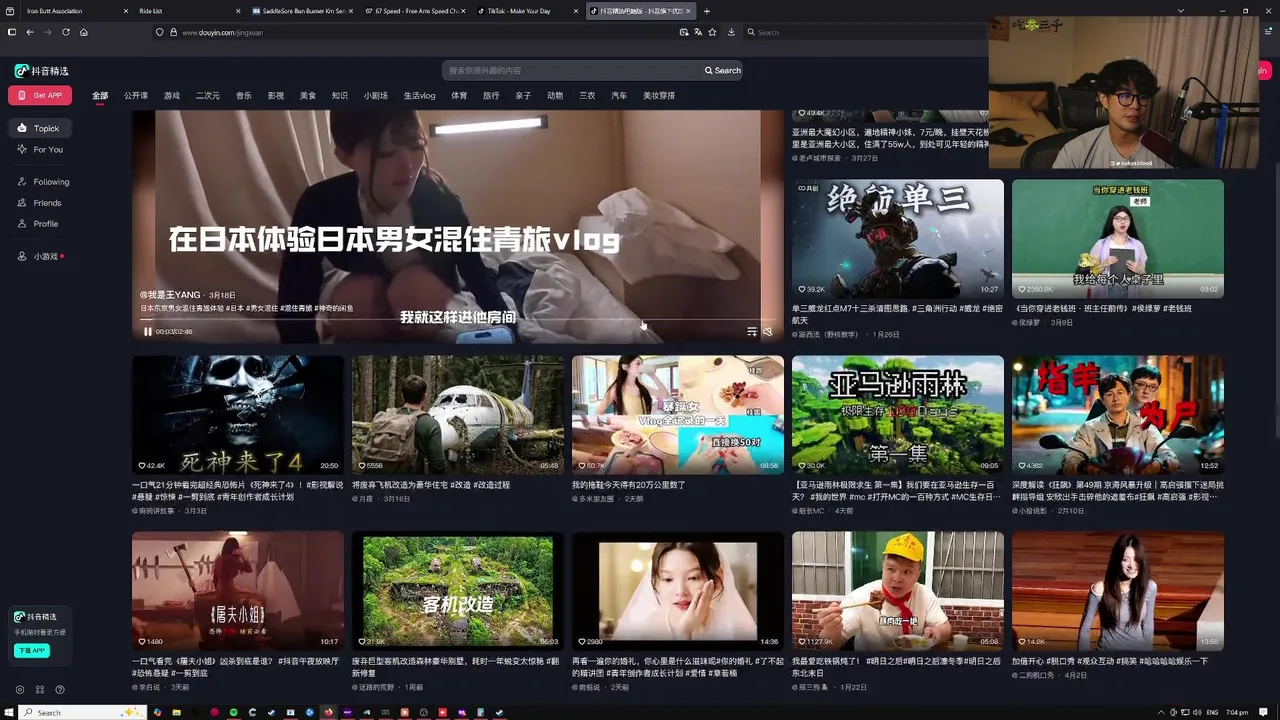Image resolution: width=1280 pixels, height=720 pixels.
Task: Select the 美妆穿搭 category tab
Action: (x=659, y=96)
